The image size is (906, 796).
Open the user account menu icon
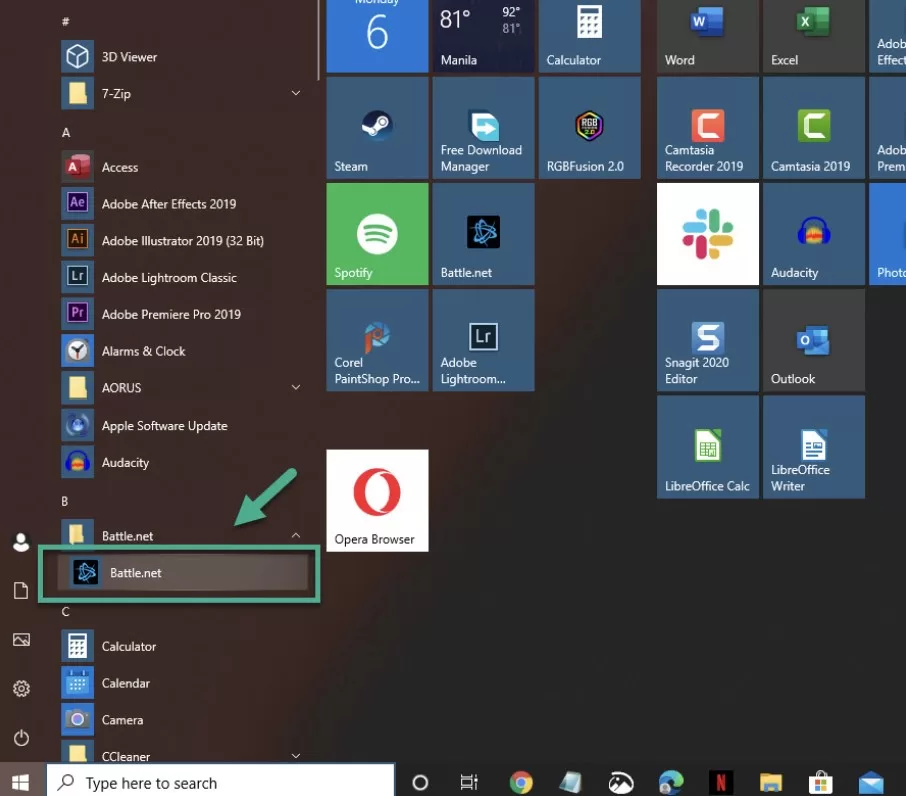(x=21, y=542)
